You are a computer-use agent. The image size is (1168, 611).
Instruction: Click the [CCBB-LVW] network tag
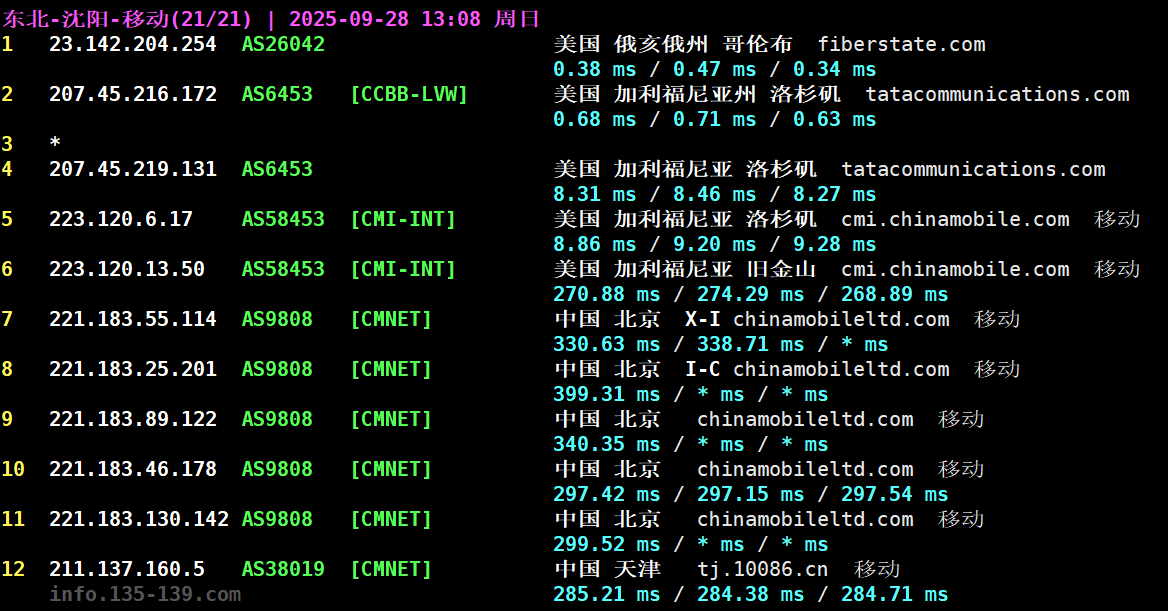click(x=409, y=95)
